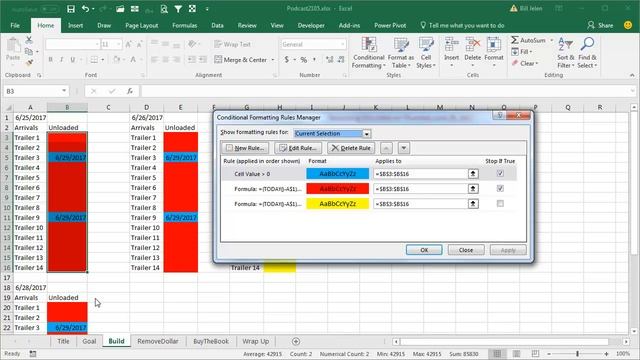The height and width of the screenshot is (360, 640).
Task: Click the AutoSum sigma icon
Action: 515,40
